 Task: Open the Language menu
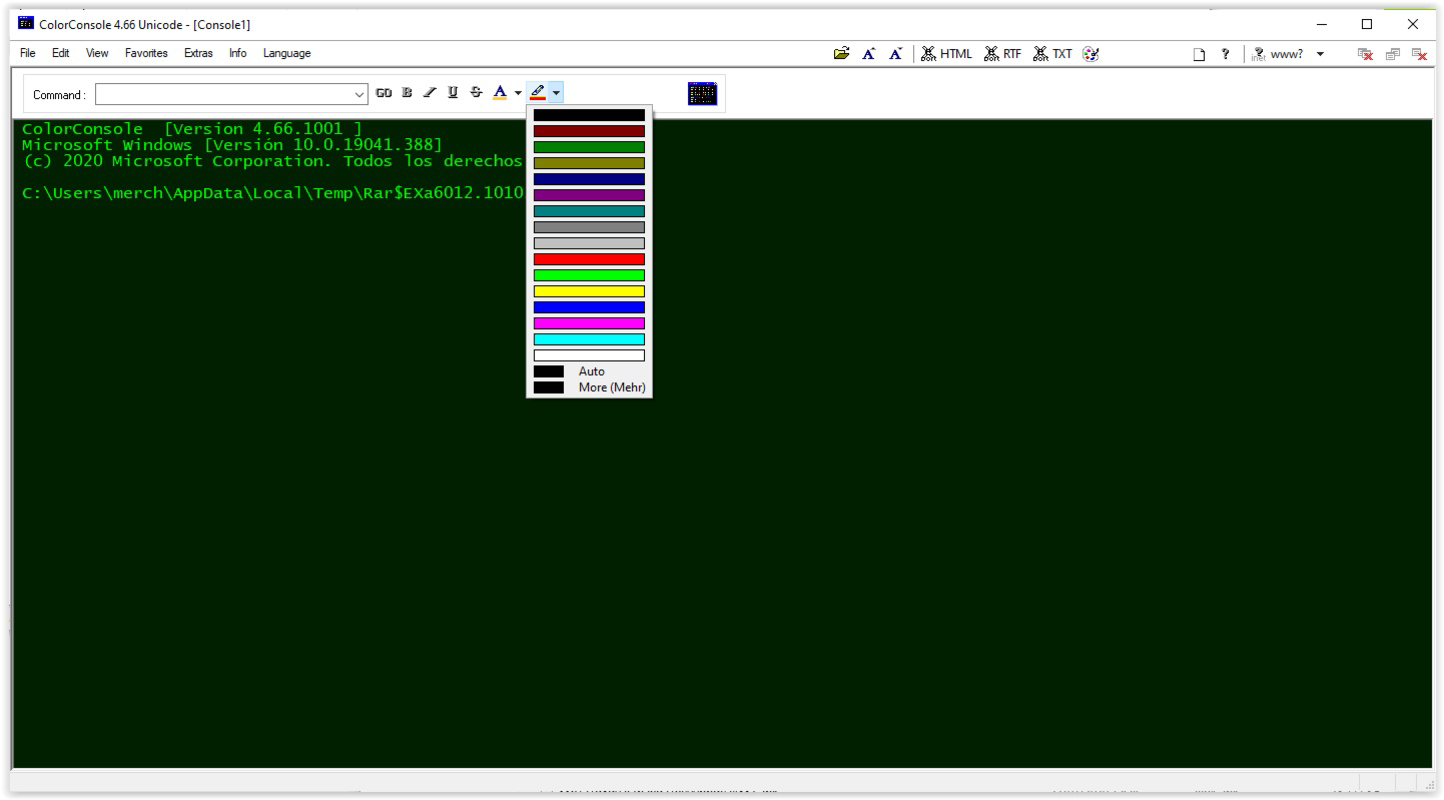coord(287,54)
